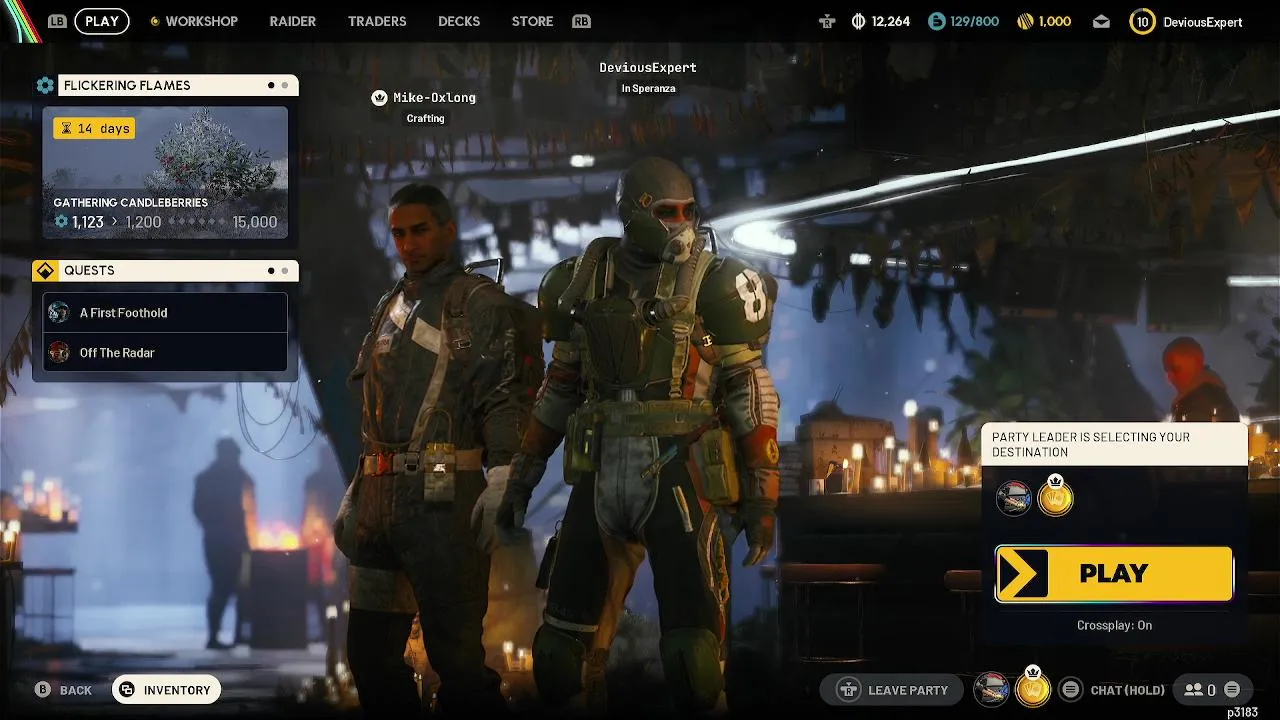The width and height of the screenshot is (1280, 720).
Task: Open the QUESTS header
Action: coord(178,271)
